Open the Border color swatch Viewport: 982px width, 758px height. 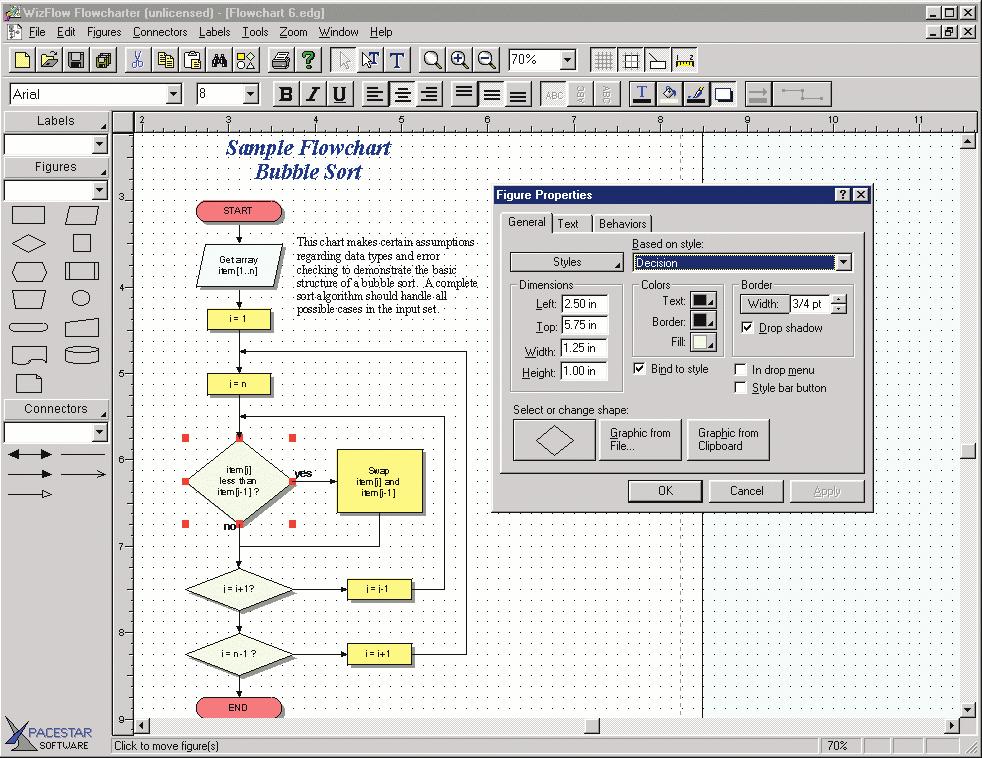(703, 321)
